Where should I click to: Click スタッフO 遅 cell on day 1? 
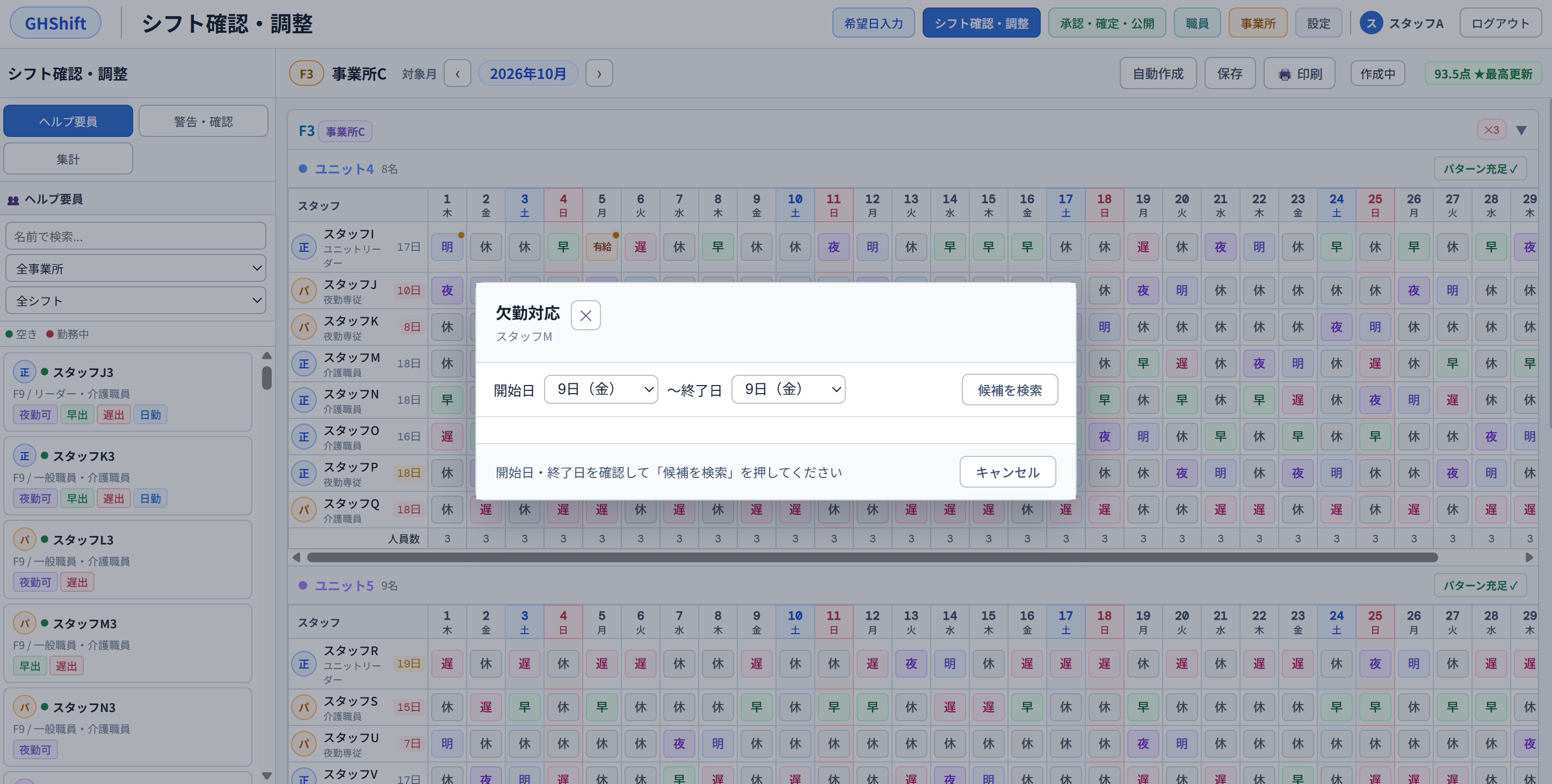pyautogui.click(x=447, y=436)
